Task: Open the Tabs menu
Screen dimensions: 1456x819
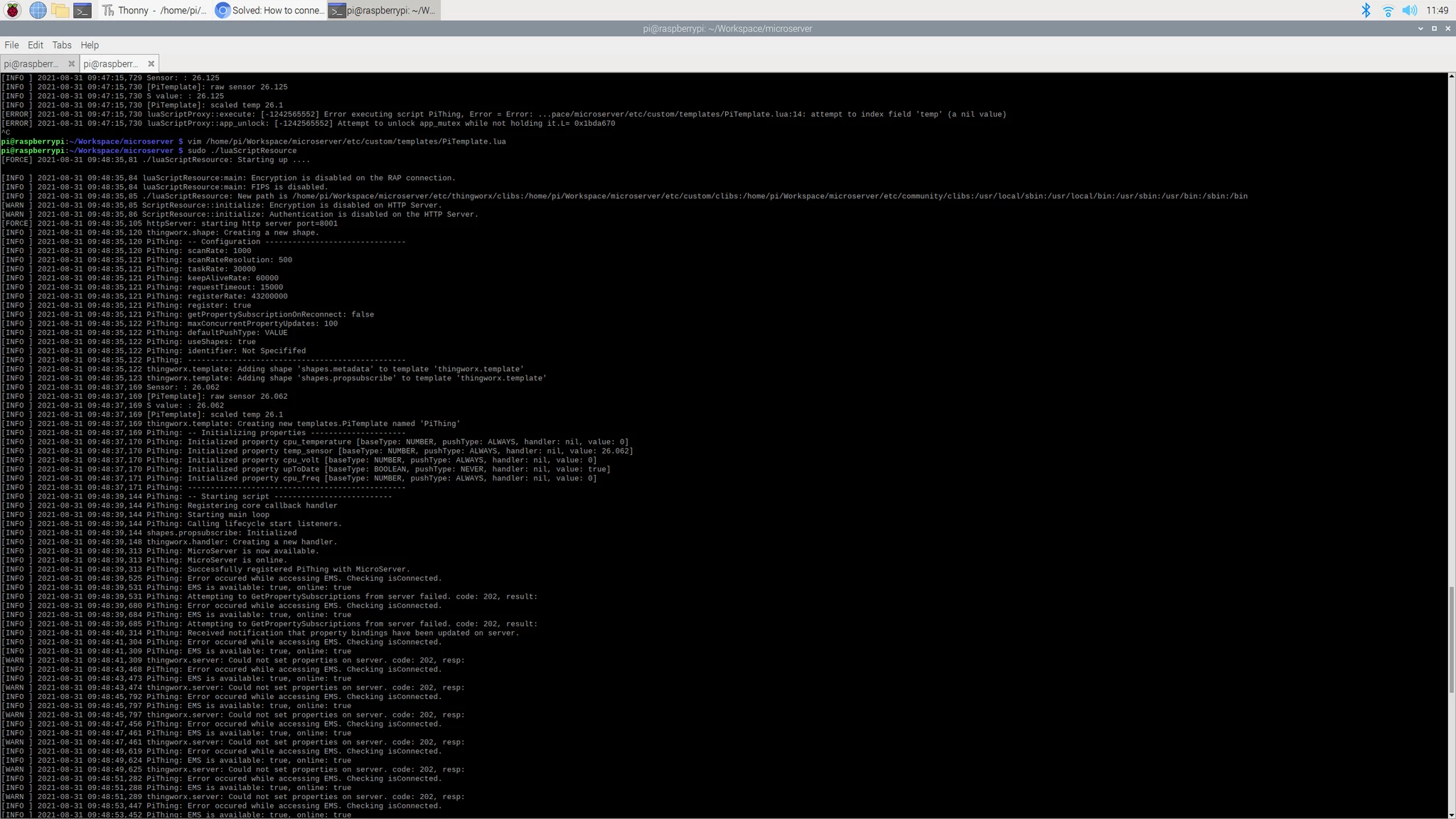Action: tap(62, 45)
